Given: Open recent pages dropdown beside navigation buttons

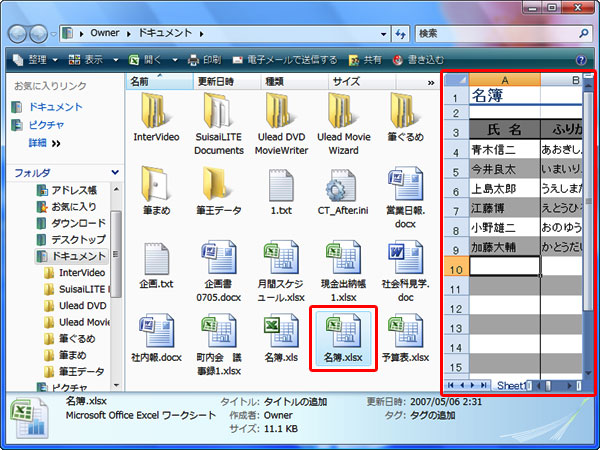Looking at the screenshot, I should point(54,34).
